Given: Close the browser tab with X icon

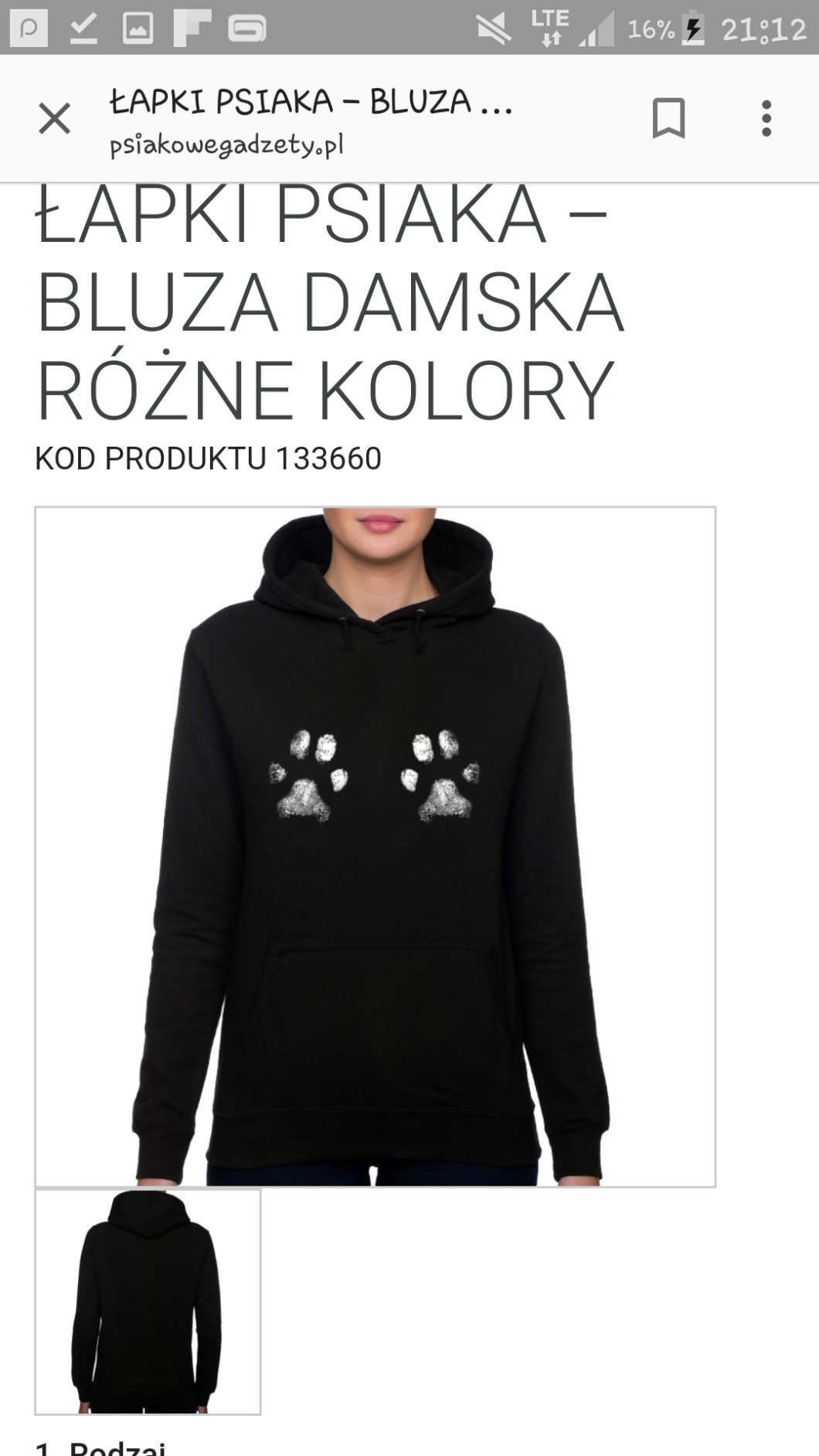Looking at the screenshot, I should click(x=54, y=119).
